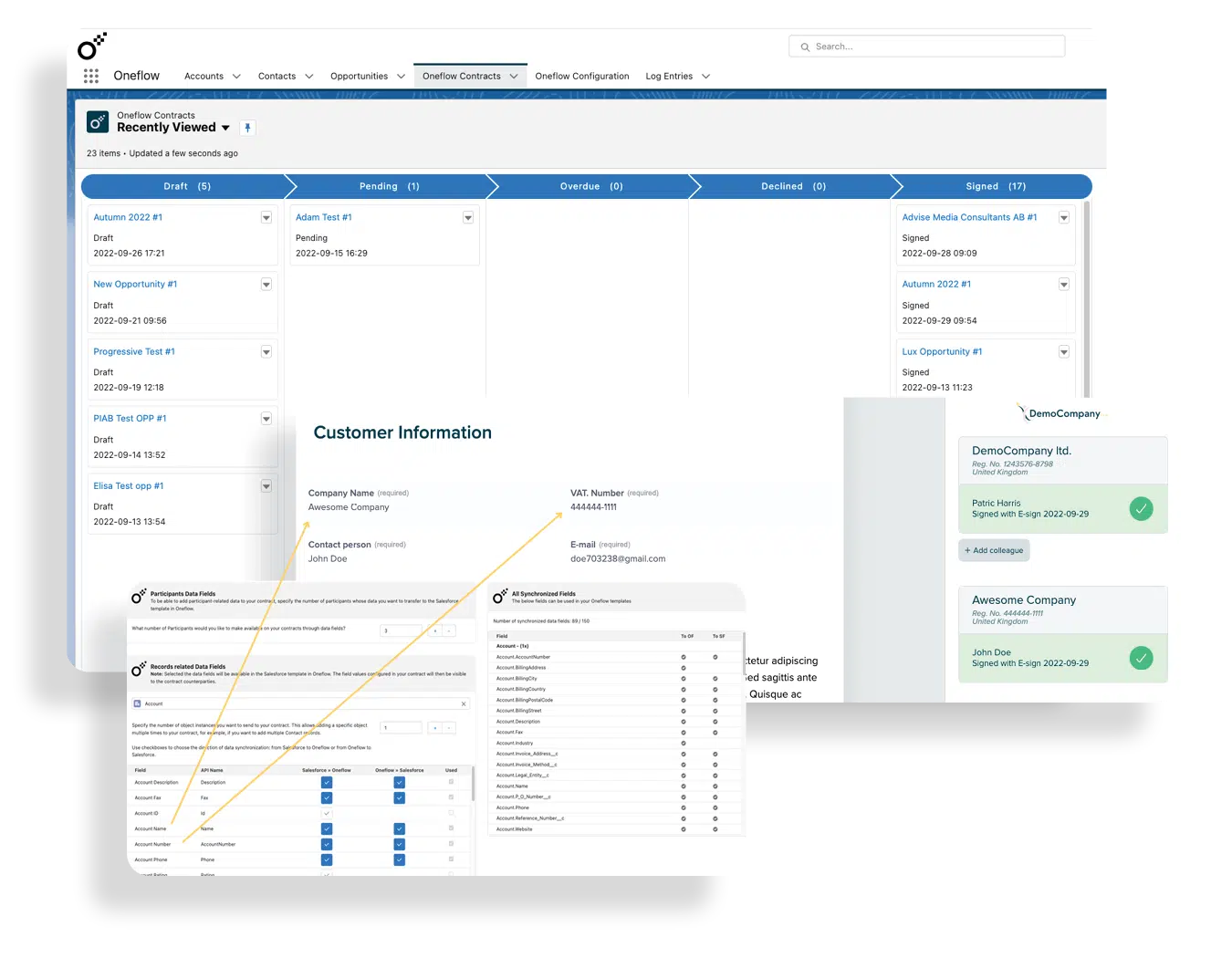Select the Oneflow Contracts tab
The image size is (1232, 958).
pos(470,77)
